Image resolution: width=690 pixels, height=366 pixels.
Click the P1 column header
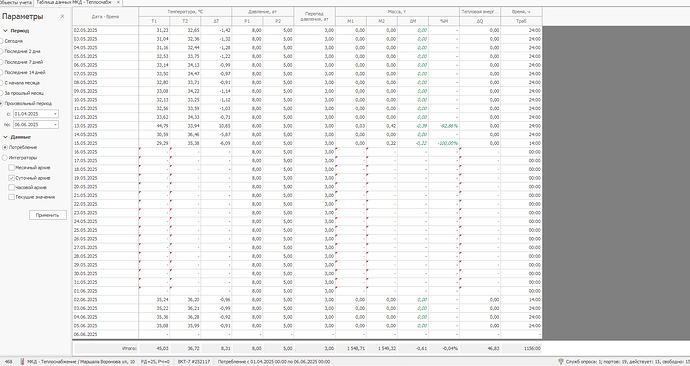247,21
